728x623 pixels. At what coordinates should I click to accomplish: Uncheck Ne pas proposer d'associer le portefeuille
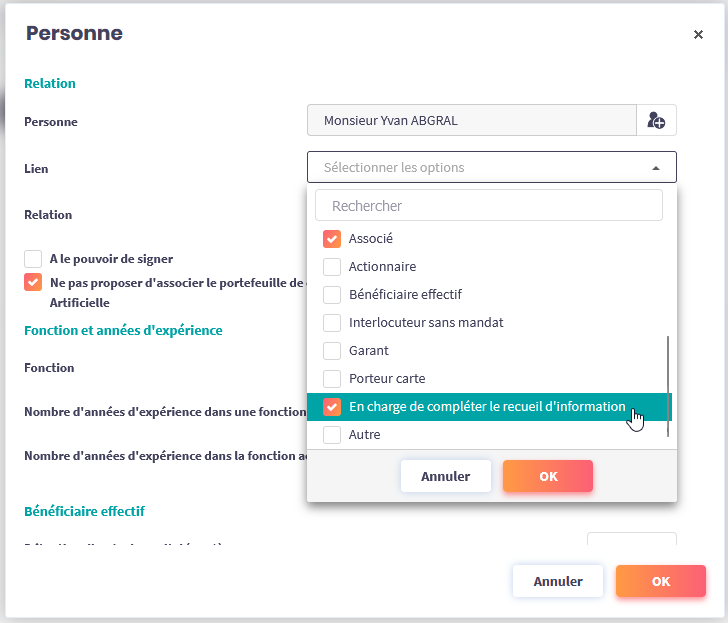33,282
